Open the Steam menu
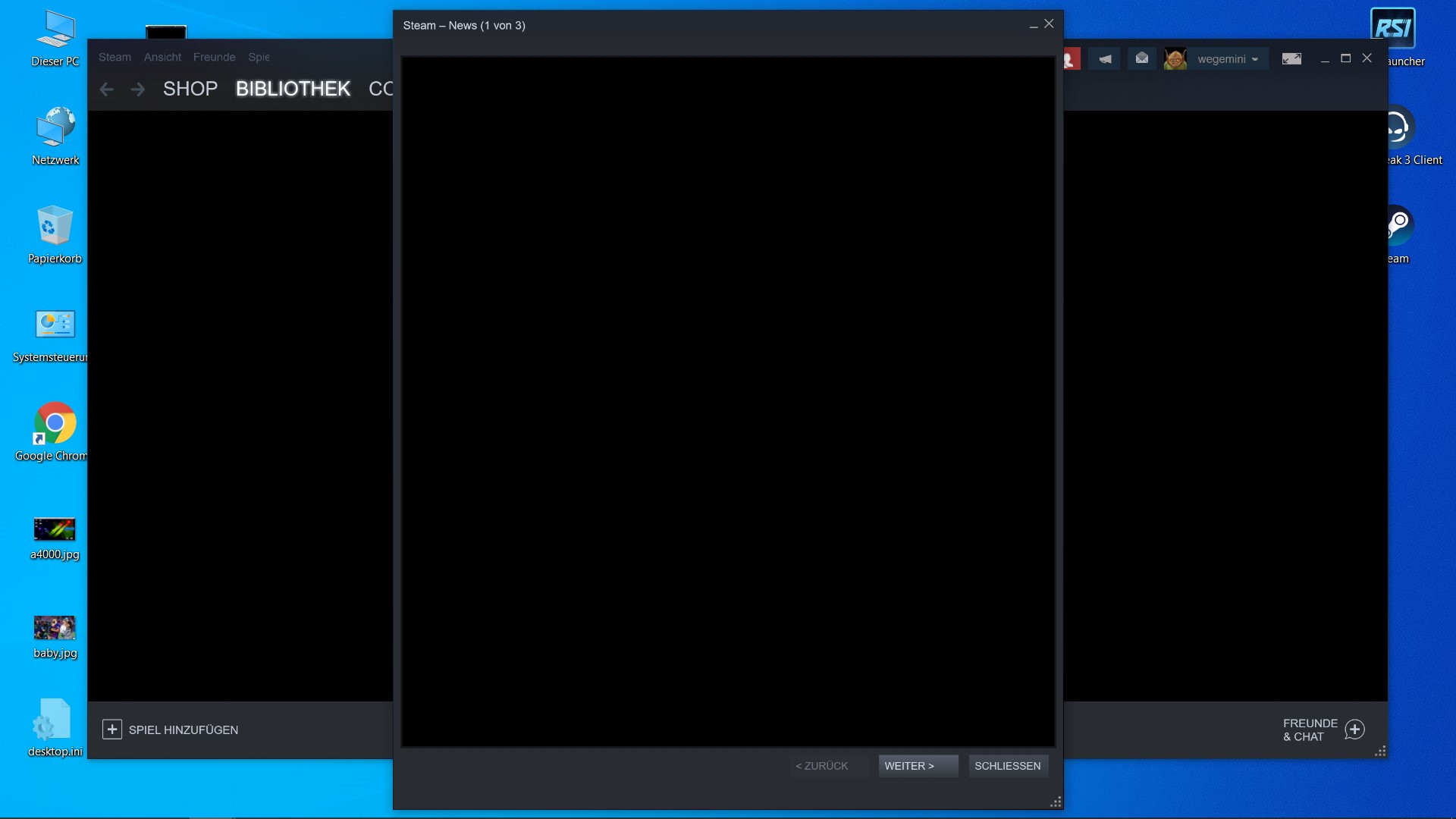 pyautogui.click(x=115, y=57)
